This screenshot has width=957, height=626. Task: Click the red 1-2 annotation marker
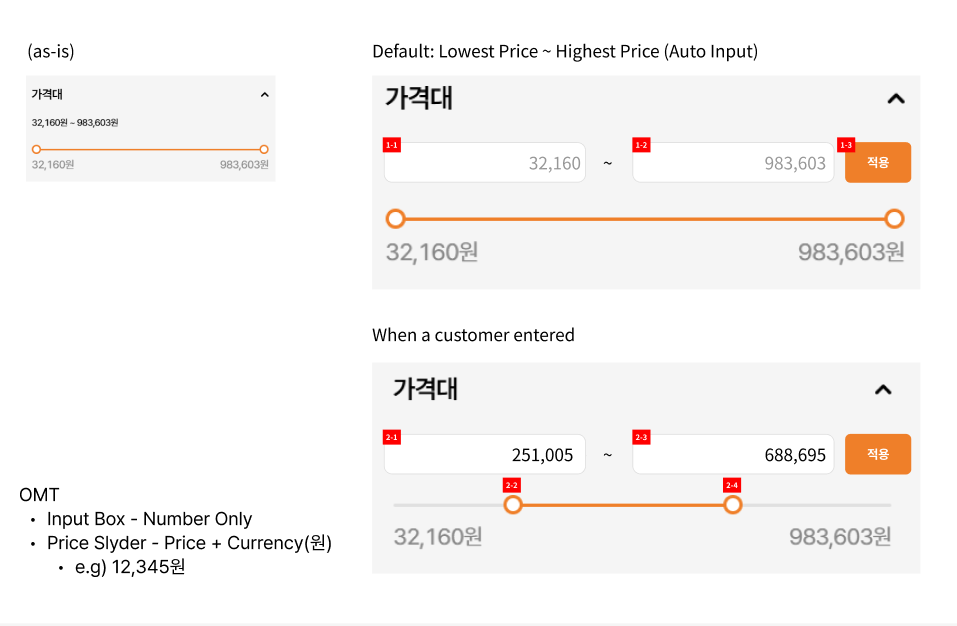click(641, 145)
